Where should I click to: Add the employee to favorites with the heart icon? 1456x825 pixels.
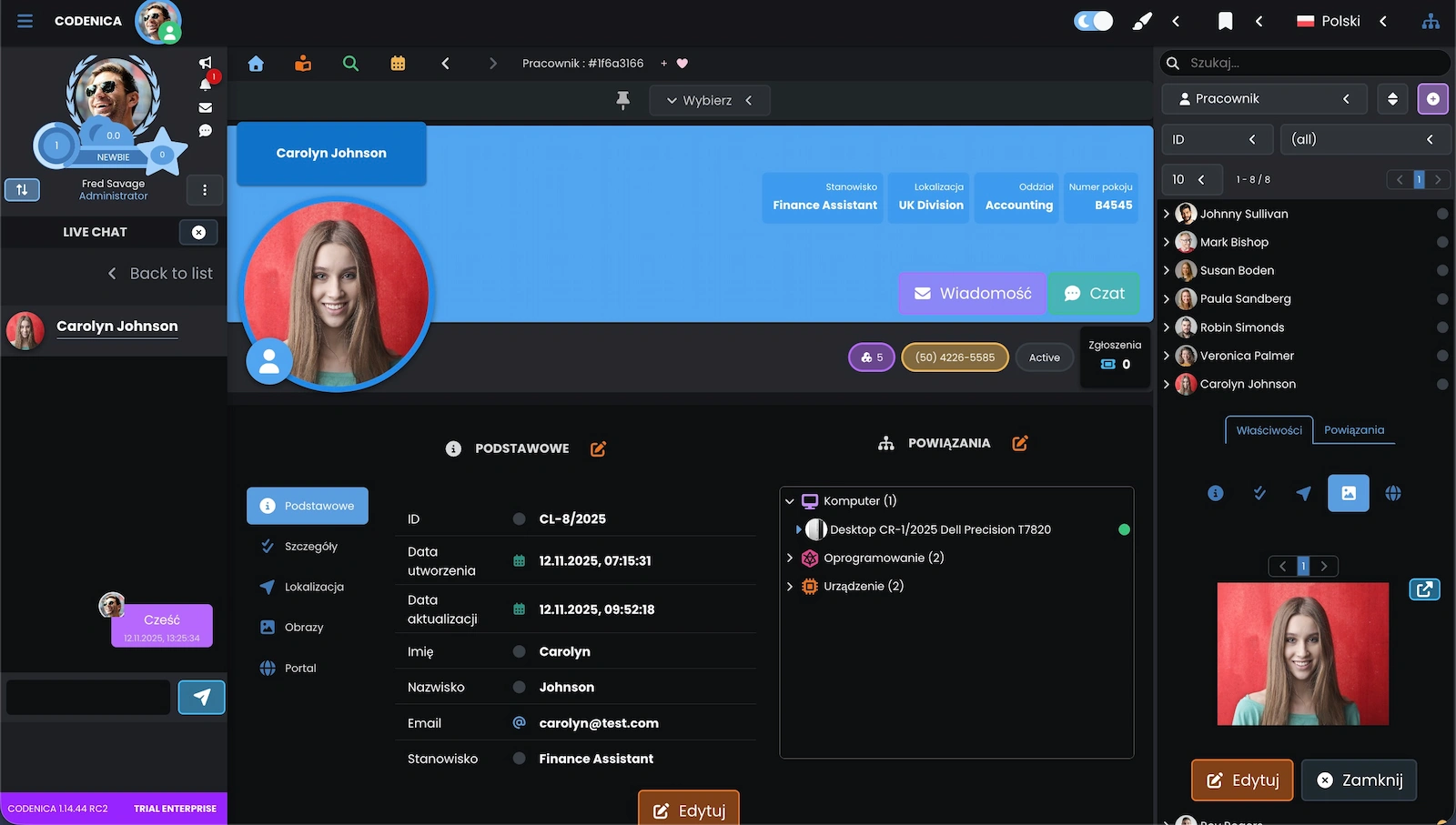[x=682, y=64]
